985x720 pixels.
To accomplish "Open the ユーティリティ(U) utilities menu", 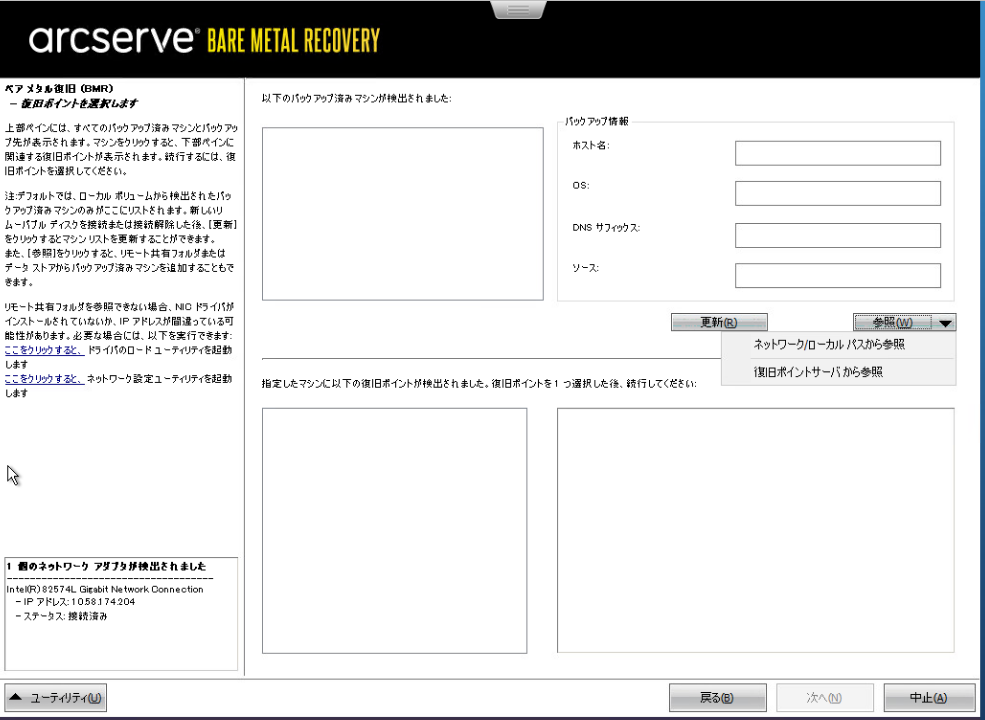I will (55, 697).
